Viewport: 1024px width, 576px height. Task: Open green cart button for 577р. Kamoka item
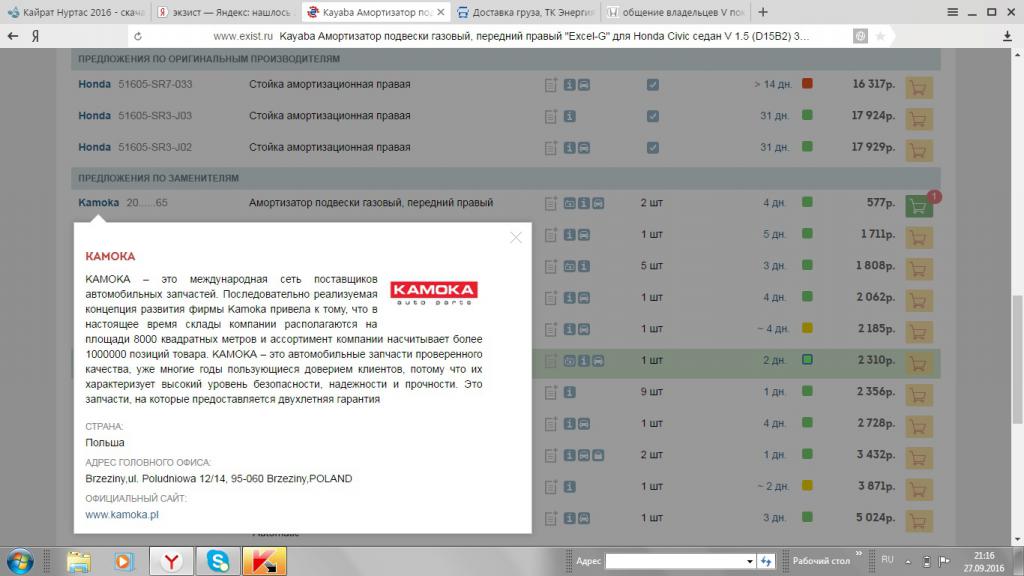918,206
